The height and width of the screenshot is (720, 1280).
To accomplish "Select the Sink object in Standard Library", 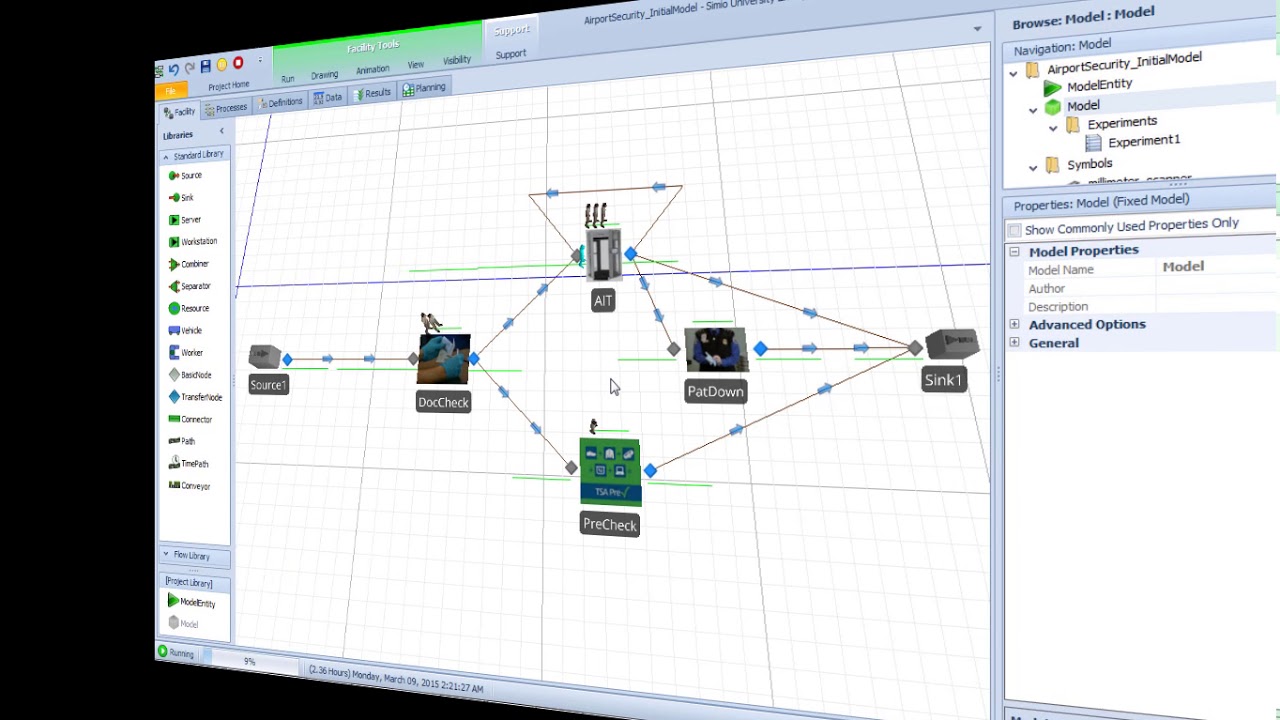I will tap(181, 198).
